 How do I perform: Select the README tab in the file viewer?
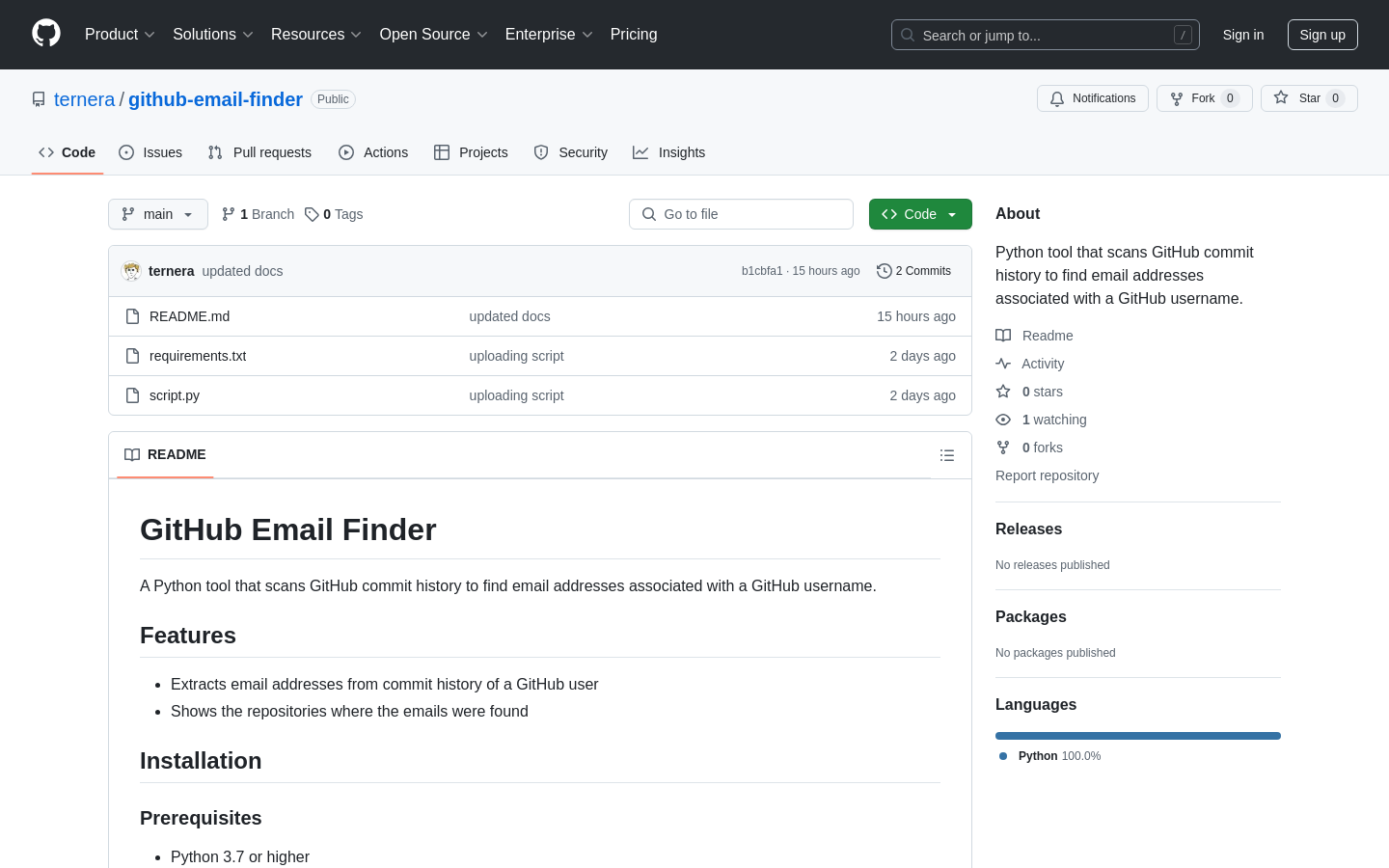tap(165, 454)
